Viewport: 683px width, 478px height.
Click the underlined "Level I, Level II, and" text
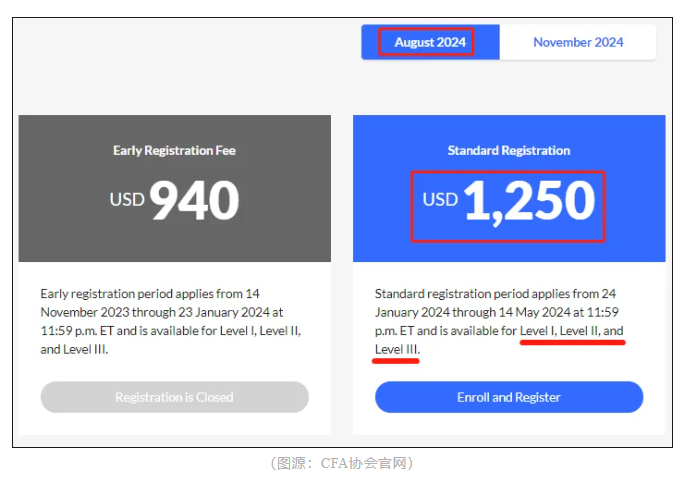(x=572, y=331)
